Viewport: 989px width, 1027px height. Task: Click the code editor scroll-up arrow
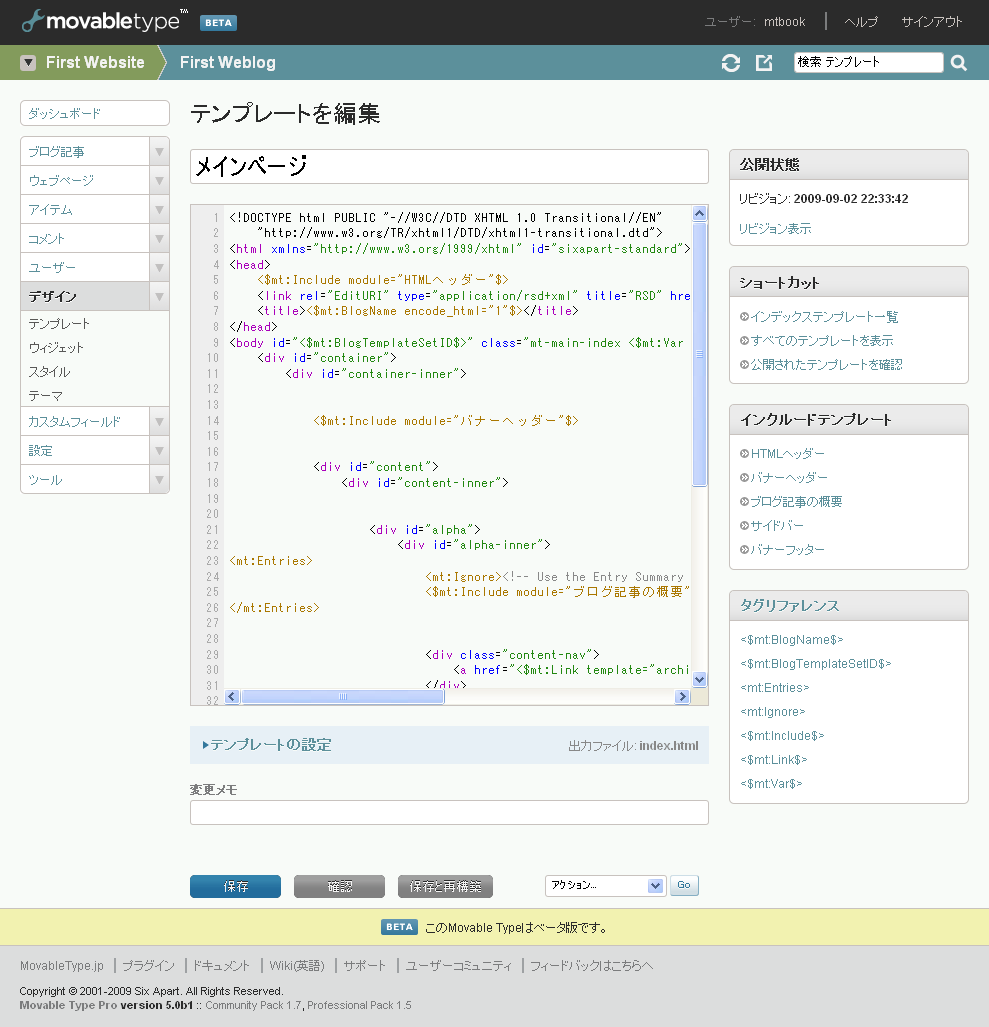[700, 214]
